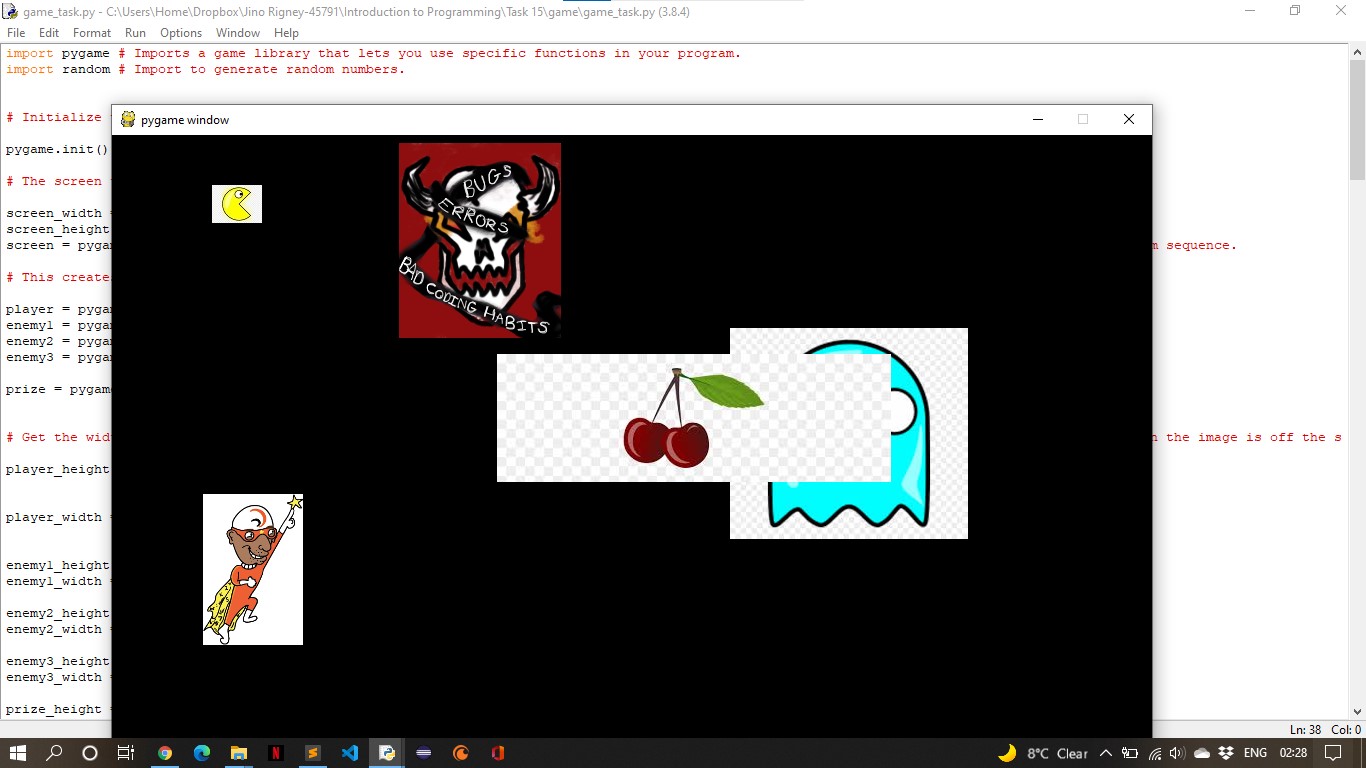Open the Window menu in IDLE

coord(238,33)
